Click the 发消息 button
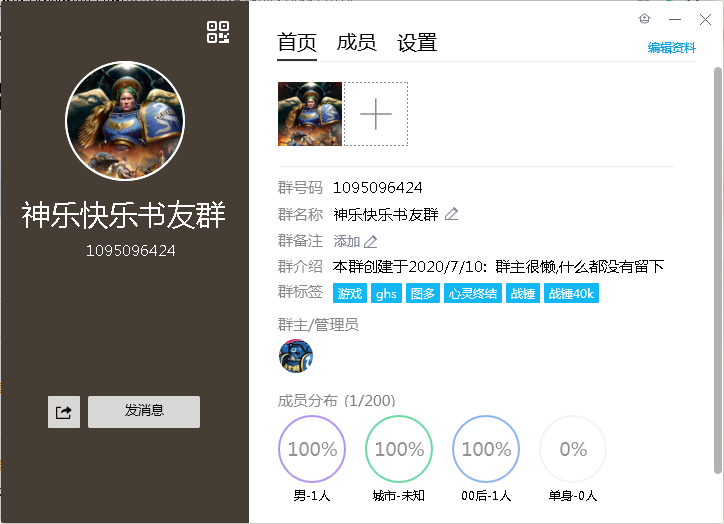724x524 pixels. coord(144,411)
